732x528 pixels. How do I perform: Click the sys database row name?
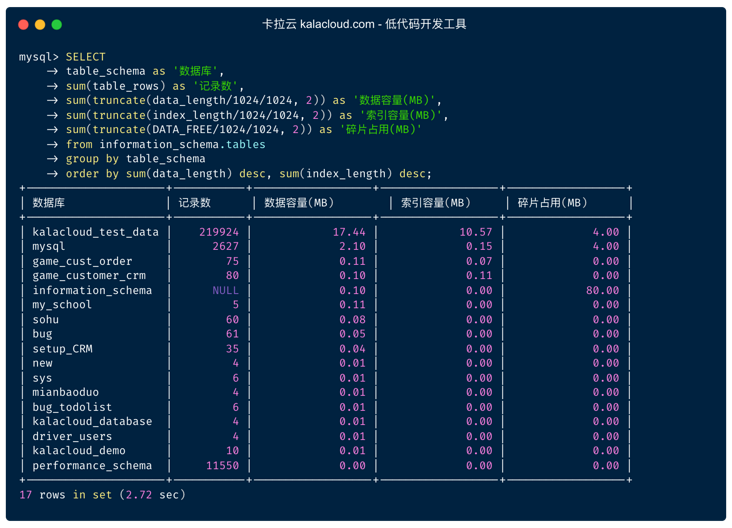42,378
